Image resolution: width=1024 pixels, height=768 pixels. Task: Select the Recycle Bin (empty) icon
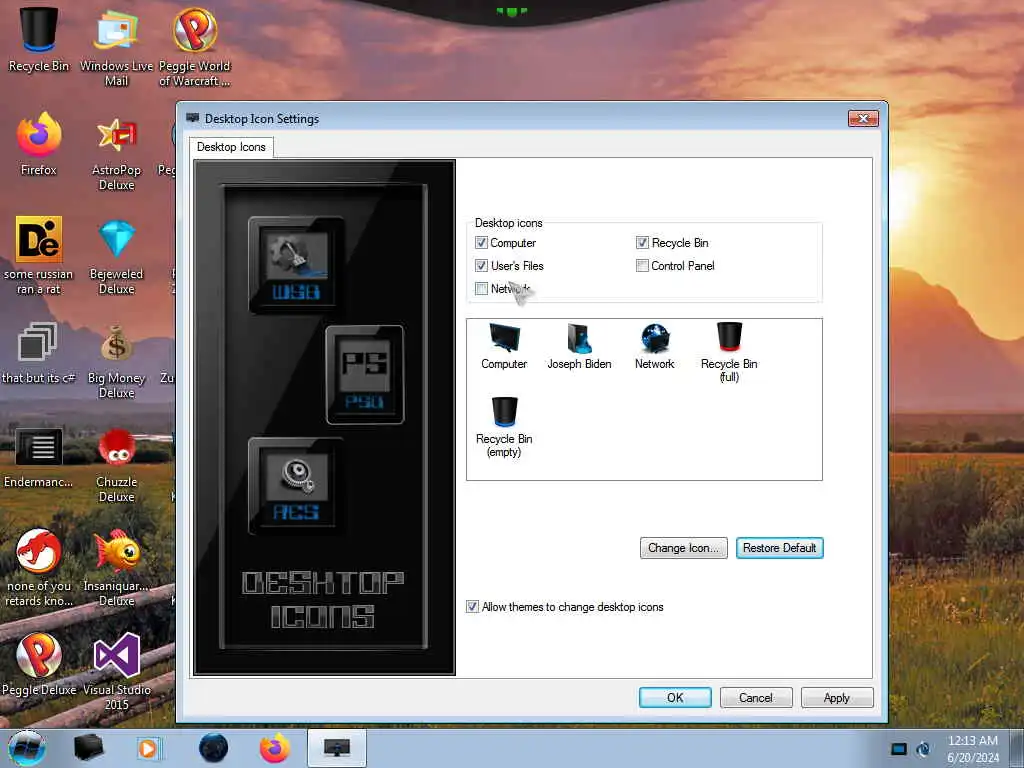click(504, 427)
